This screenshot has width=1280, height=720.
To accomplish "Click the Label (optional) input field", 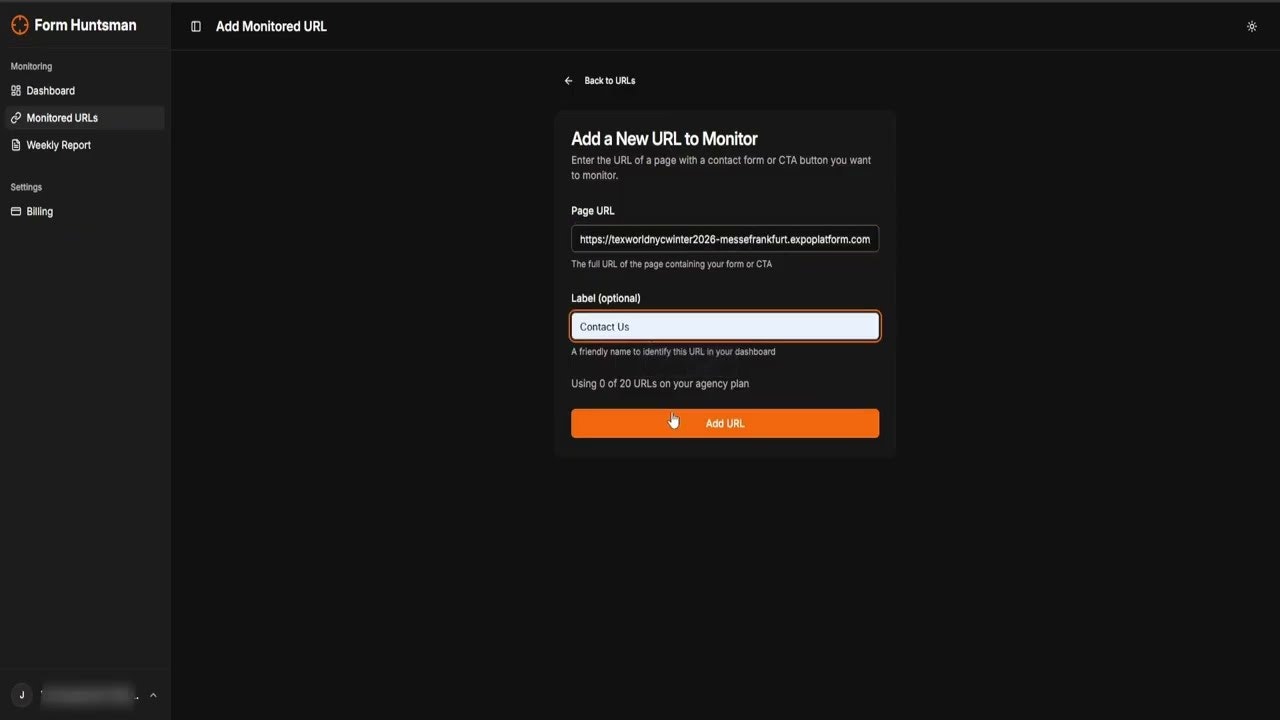I will (x=725, y=326).
